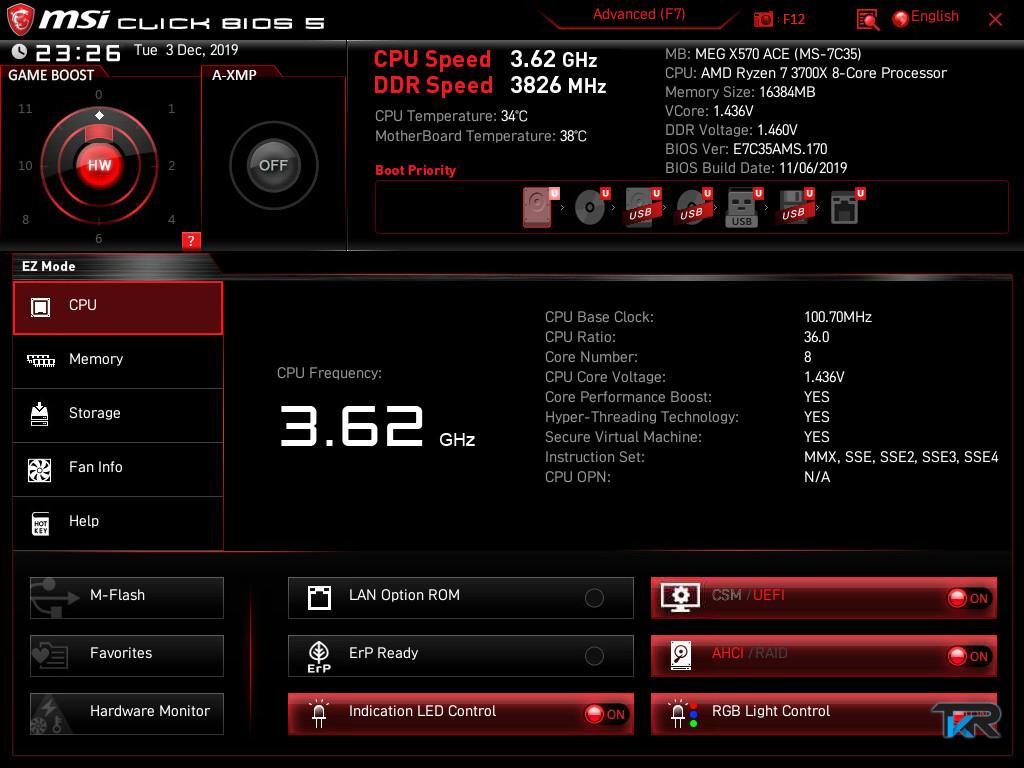The width and height of the screenshot is (1024, 768).
Task: Select the USB hard disk boot icon
Action: click(x=643, y=207)
